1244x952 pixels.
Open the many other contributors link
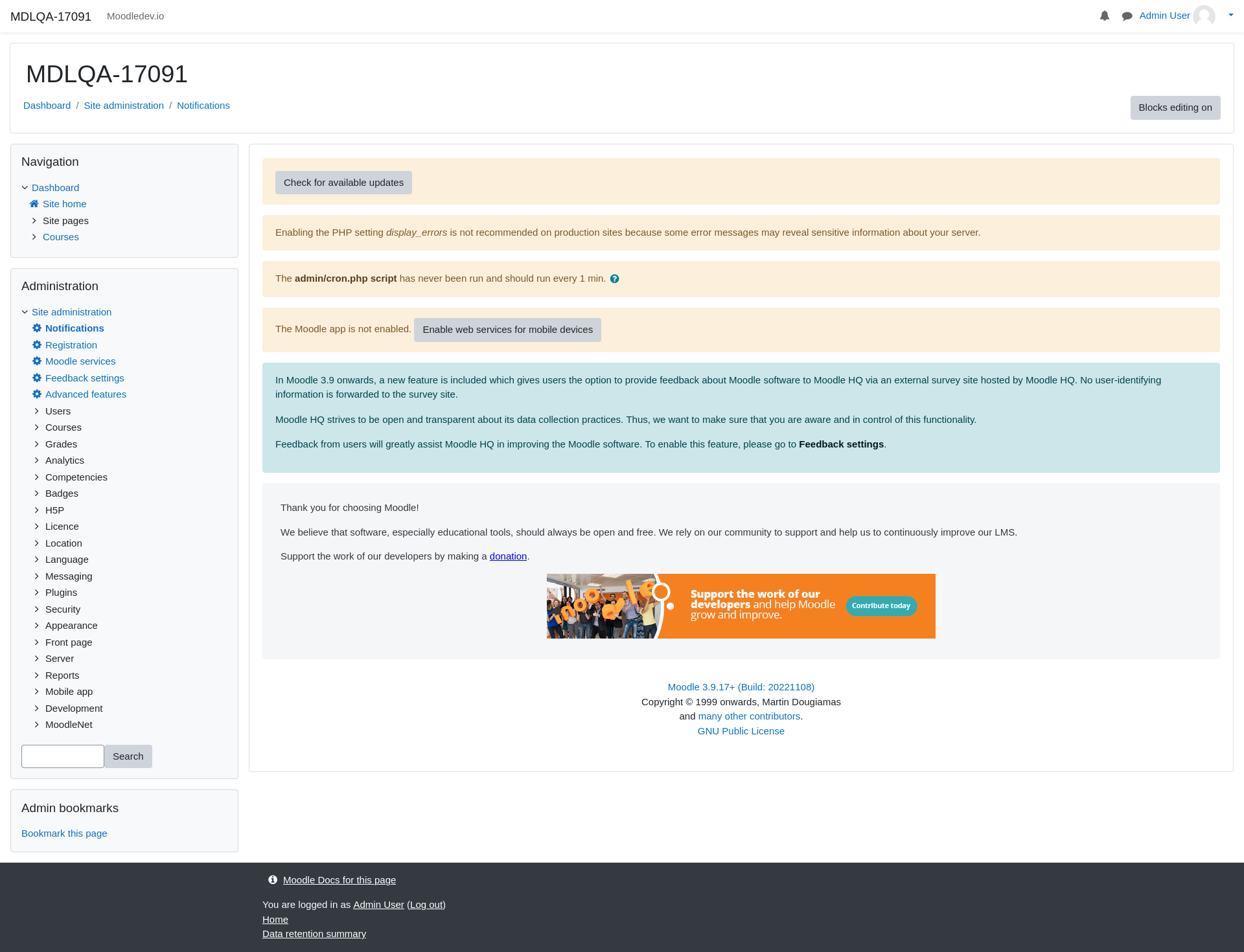749,716
